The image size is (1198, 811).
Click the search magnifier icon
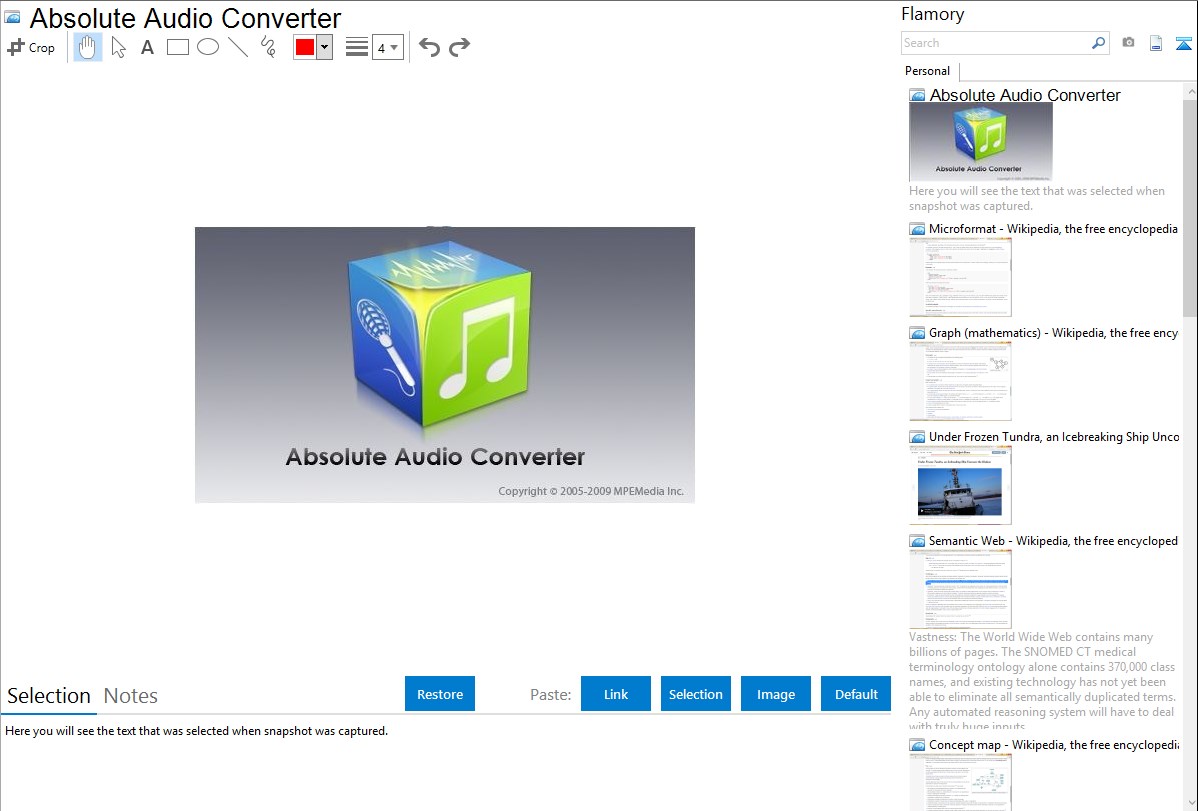(x=1099, y=43)
